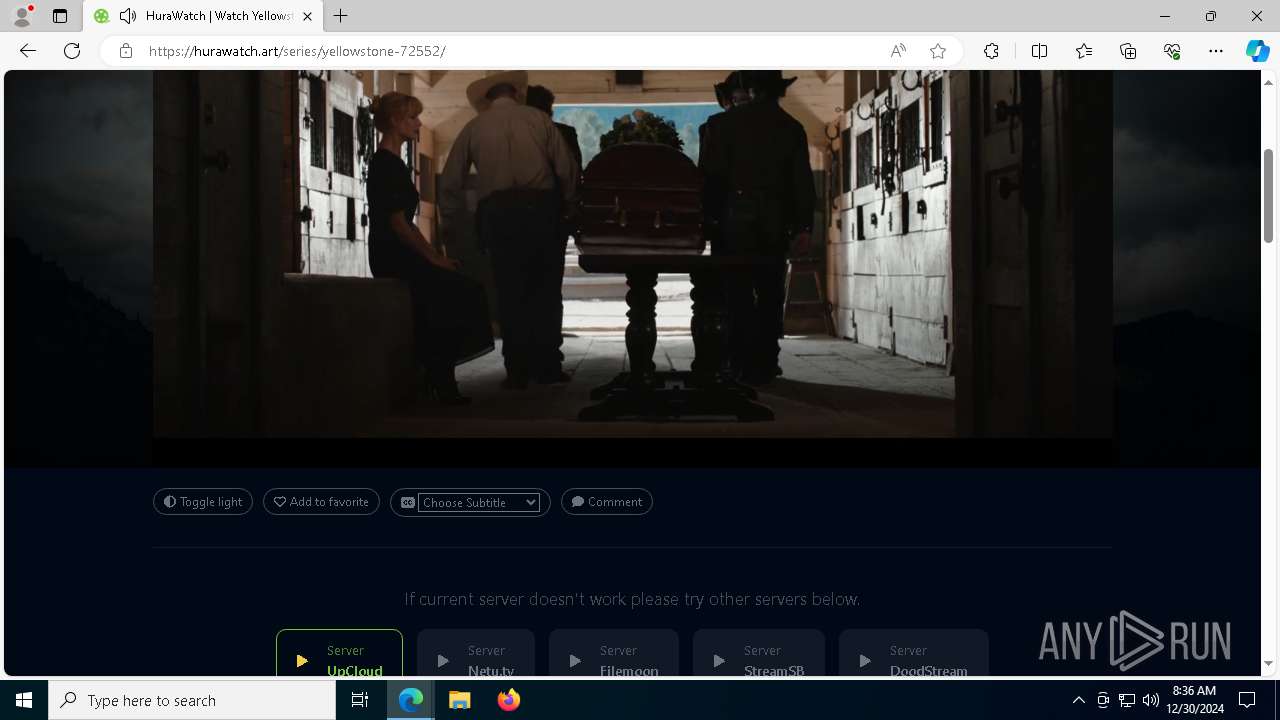
Task: Open Task View on taskbar
Action: coord(360,700)
